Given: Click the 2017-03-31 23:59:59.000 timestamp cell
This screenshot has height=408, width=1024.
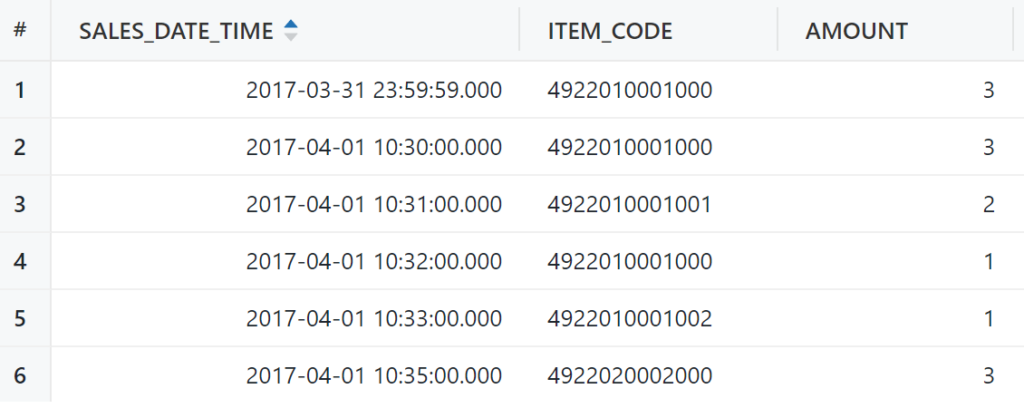Looking at the screenshot, I should pyautogui.click(x=373, y=90).
